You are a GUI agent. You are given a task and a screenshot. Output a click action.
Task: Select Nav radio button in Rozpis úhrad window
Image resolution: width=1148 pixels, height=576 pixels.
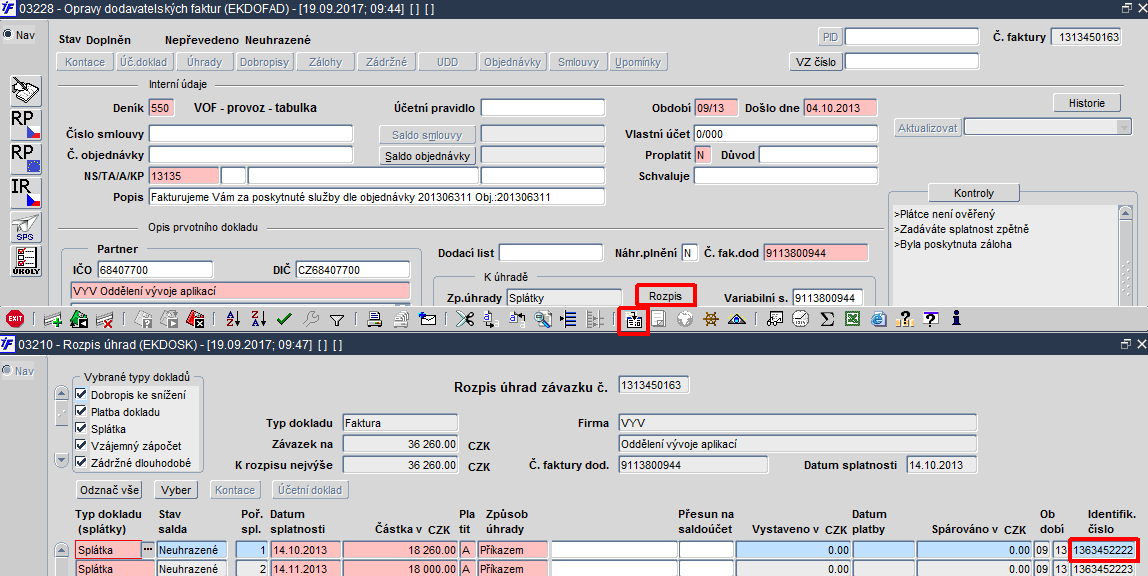click(8, 370)
